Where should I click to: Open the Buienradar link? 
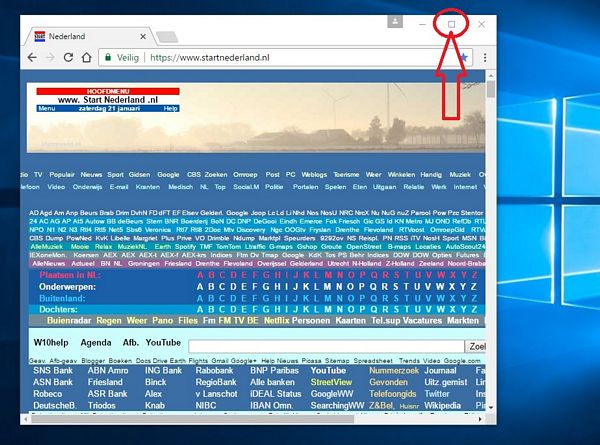69,321
